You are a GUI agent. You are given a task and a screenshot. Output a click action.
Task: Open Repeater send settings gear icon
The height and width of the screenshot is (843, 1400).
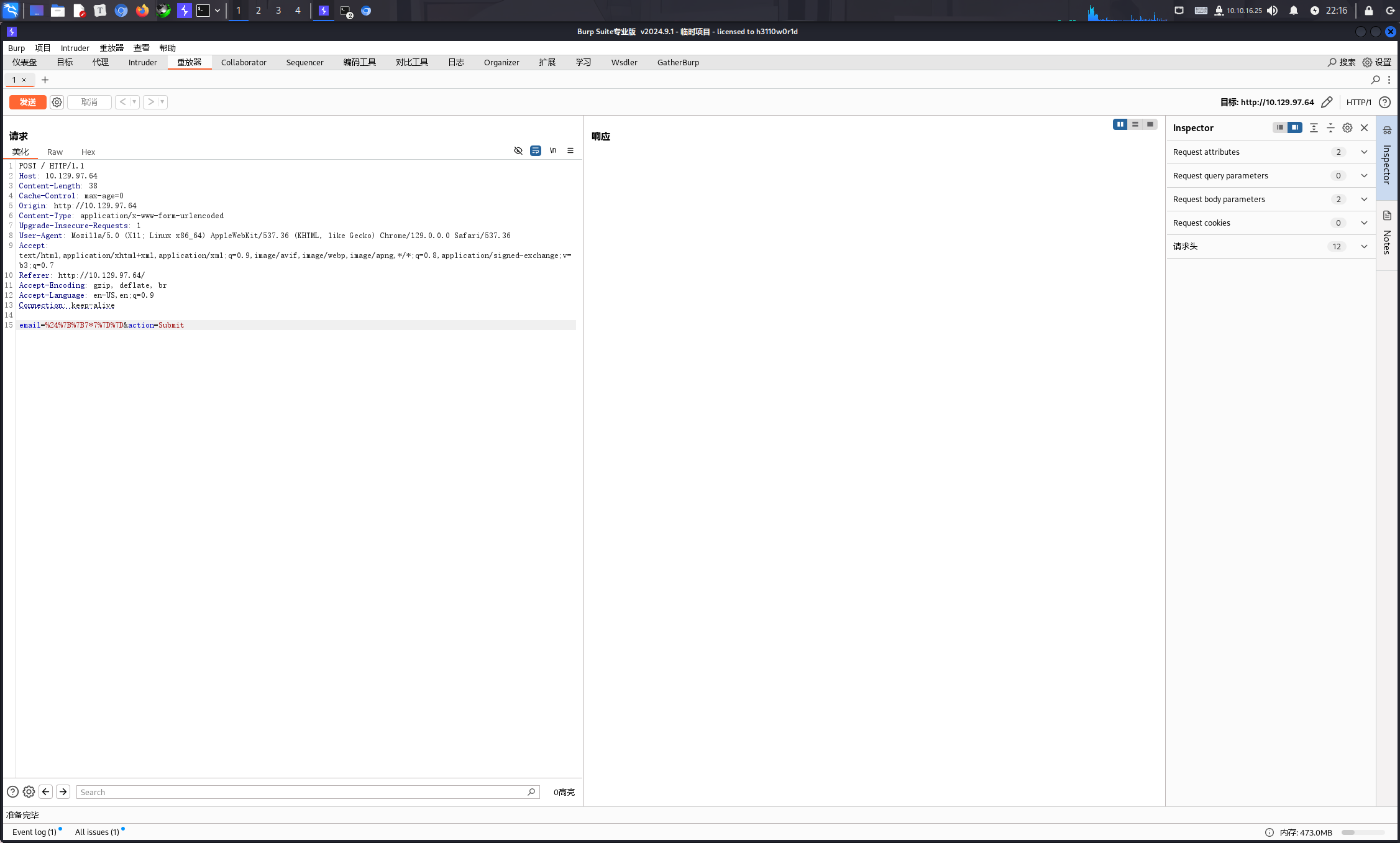57,102
